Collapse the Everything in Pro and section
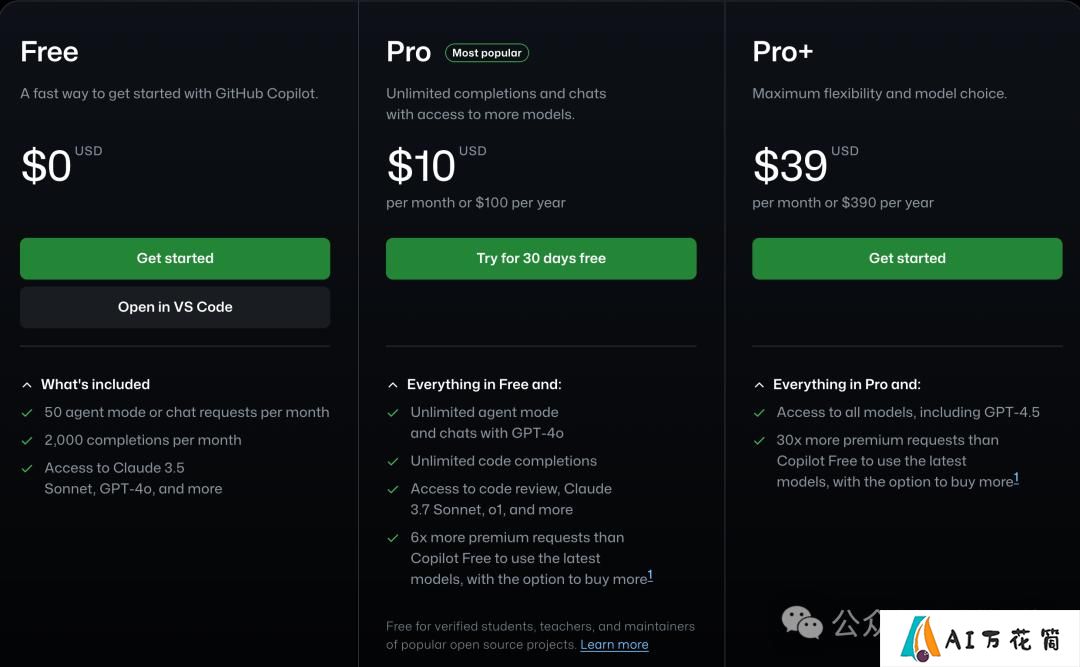The image size is (1080, 667). (x=759, y=385)
